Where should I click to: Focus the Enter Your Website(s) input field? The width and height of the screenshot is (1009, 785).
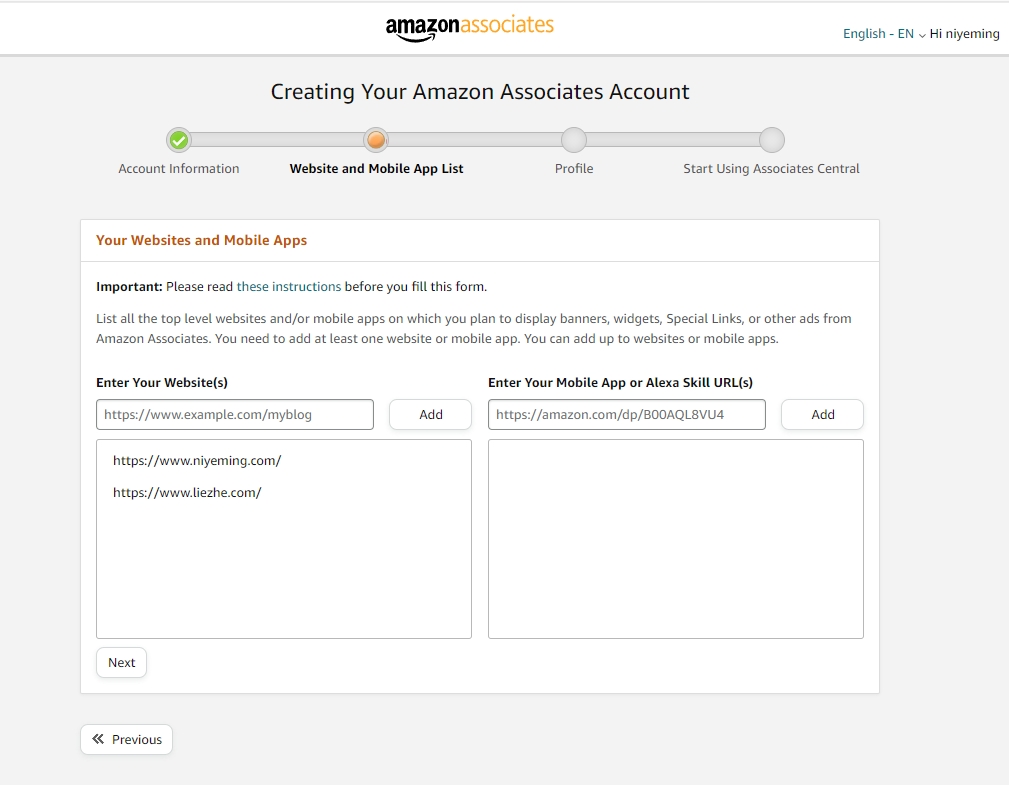pos(235,414)
